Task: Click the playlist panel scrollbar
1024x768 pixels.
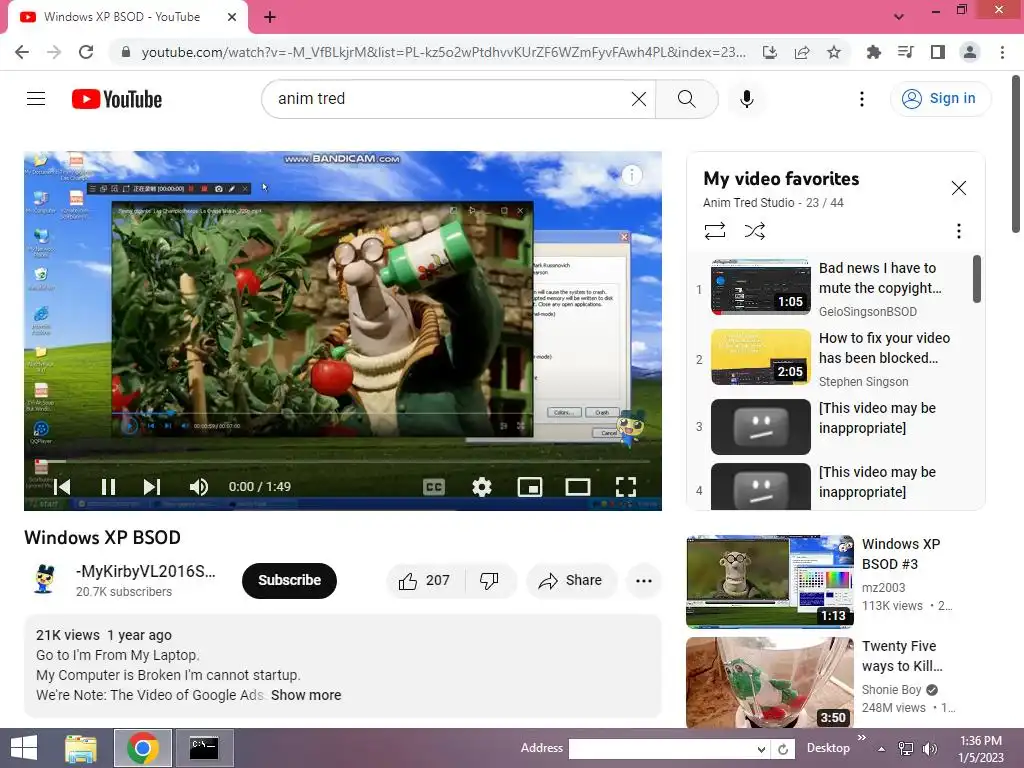Action: click(977, 279)
